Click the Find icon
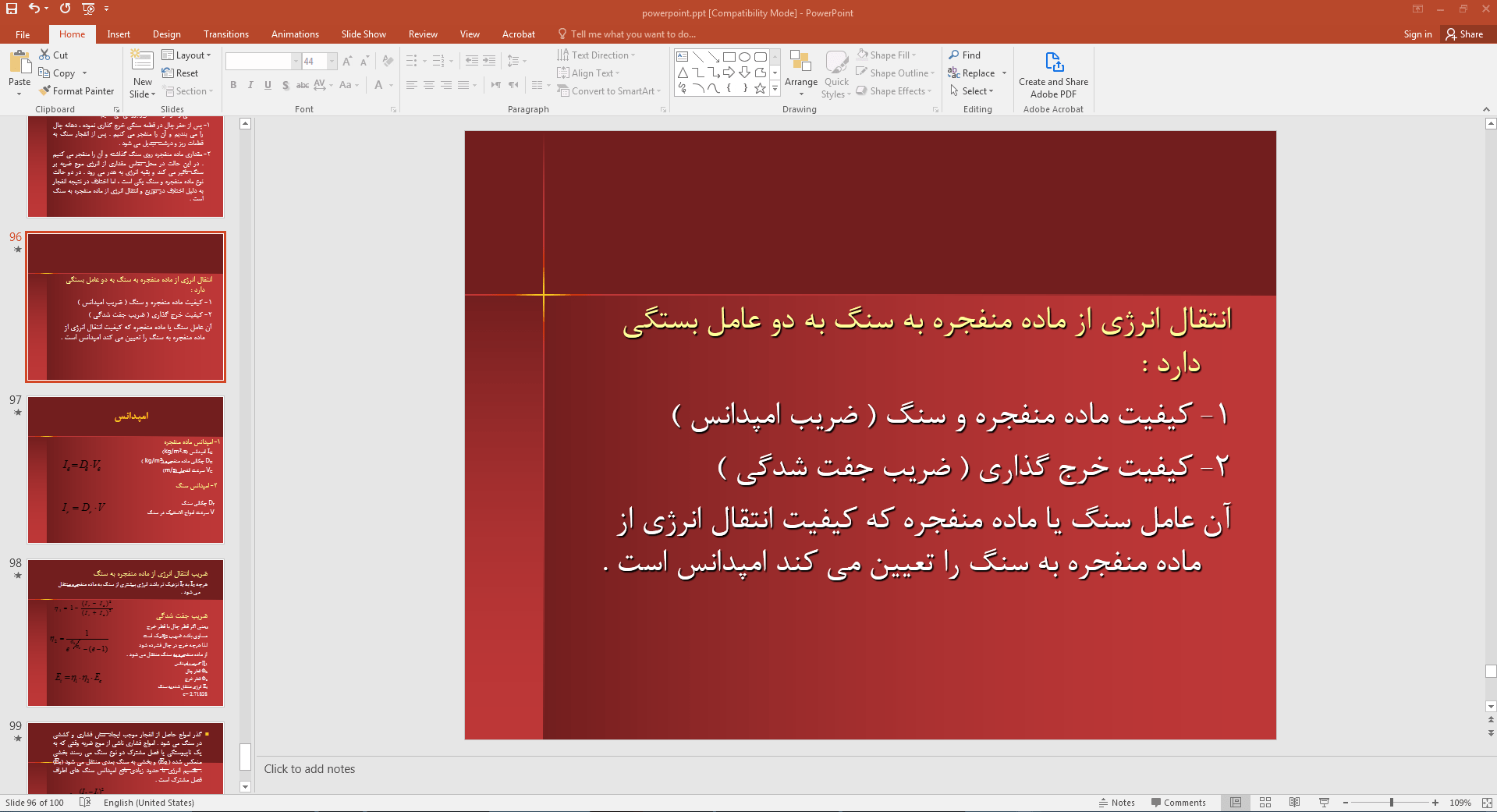The height and width of the screenshot is (812, 1497). tap(966, 54)
